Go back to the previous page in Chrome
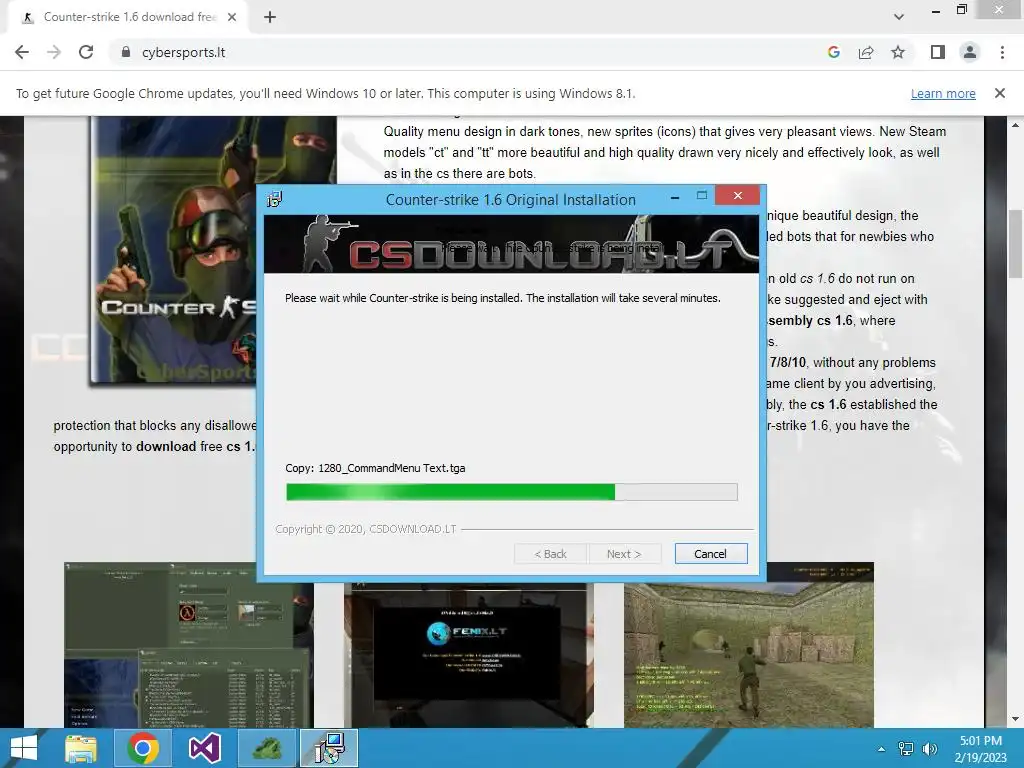The height and width of the screenshot is (768, 1024). coord(22,52)
